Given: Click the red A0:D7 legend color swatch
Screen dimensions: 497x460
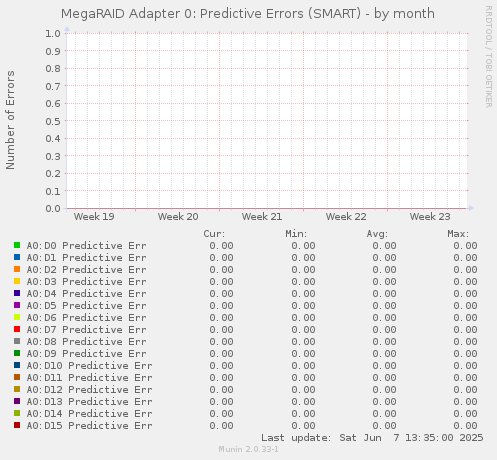Looking at the screenshot, I should [x=17, y=329].
